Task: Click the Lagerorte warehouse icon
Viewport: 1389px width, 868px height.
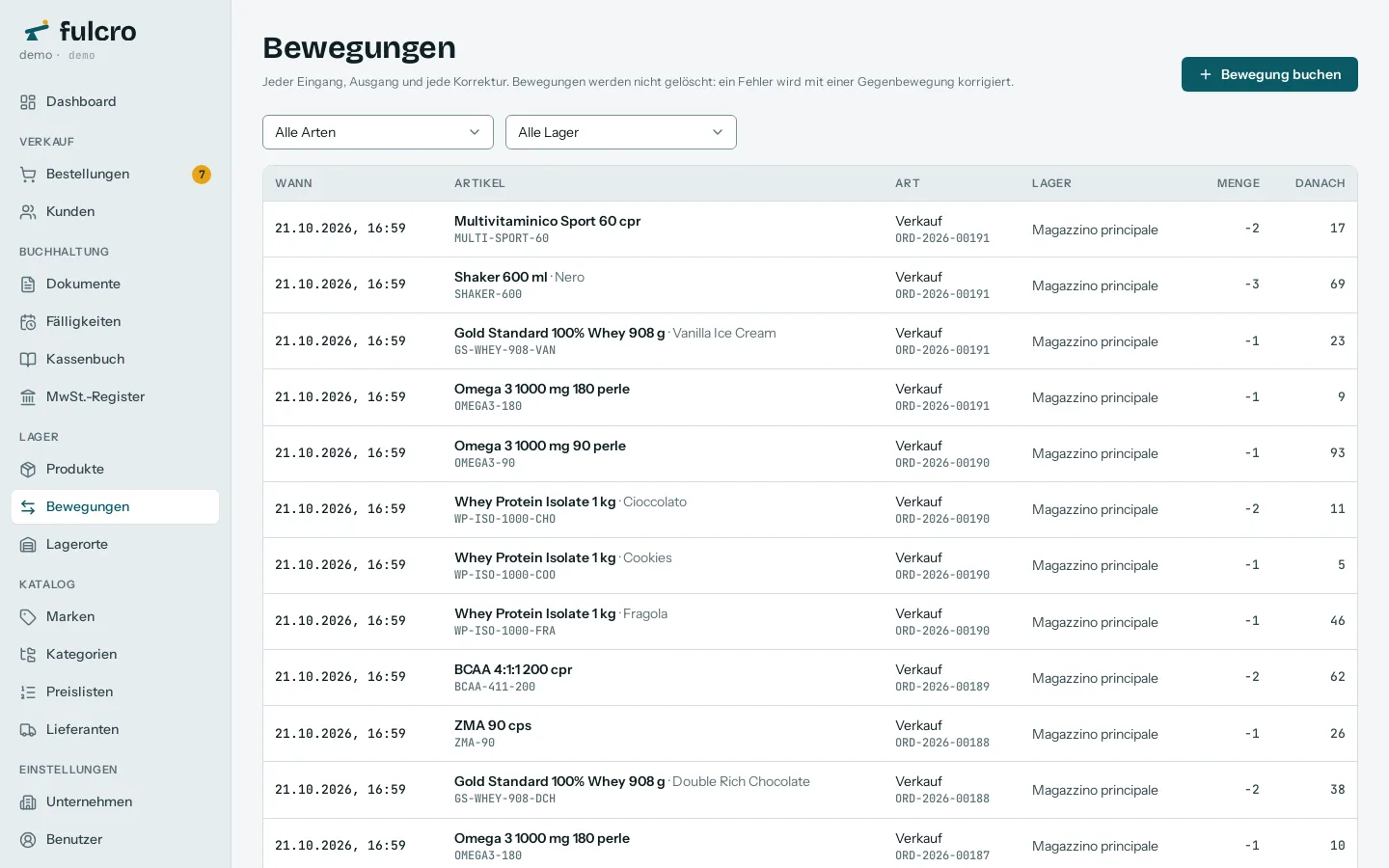Action: [x=28, y=545]
